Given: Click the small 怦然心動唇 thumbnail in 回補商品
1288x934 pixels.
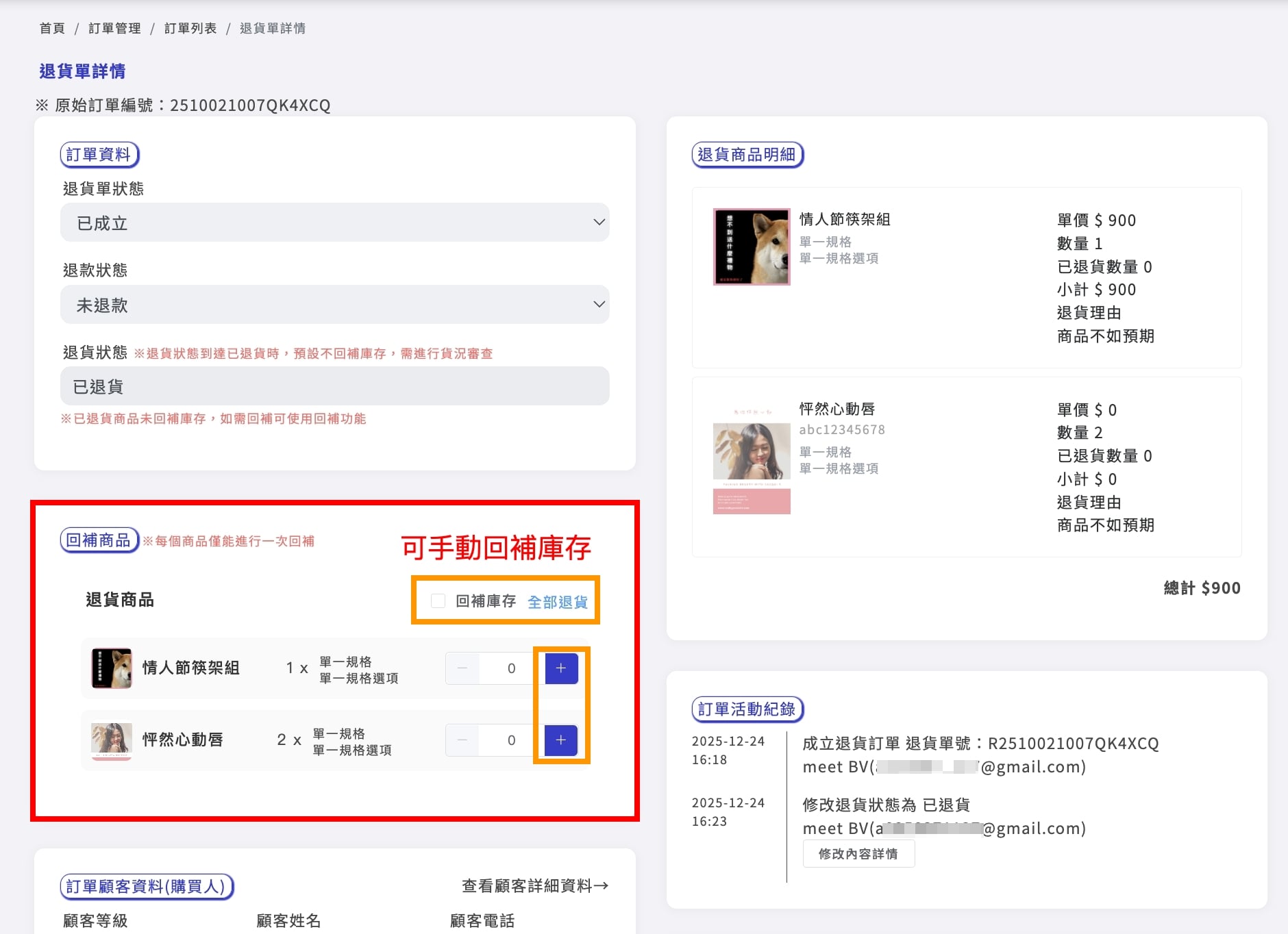Looking at the screenshot, I should pos(112,740).
